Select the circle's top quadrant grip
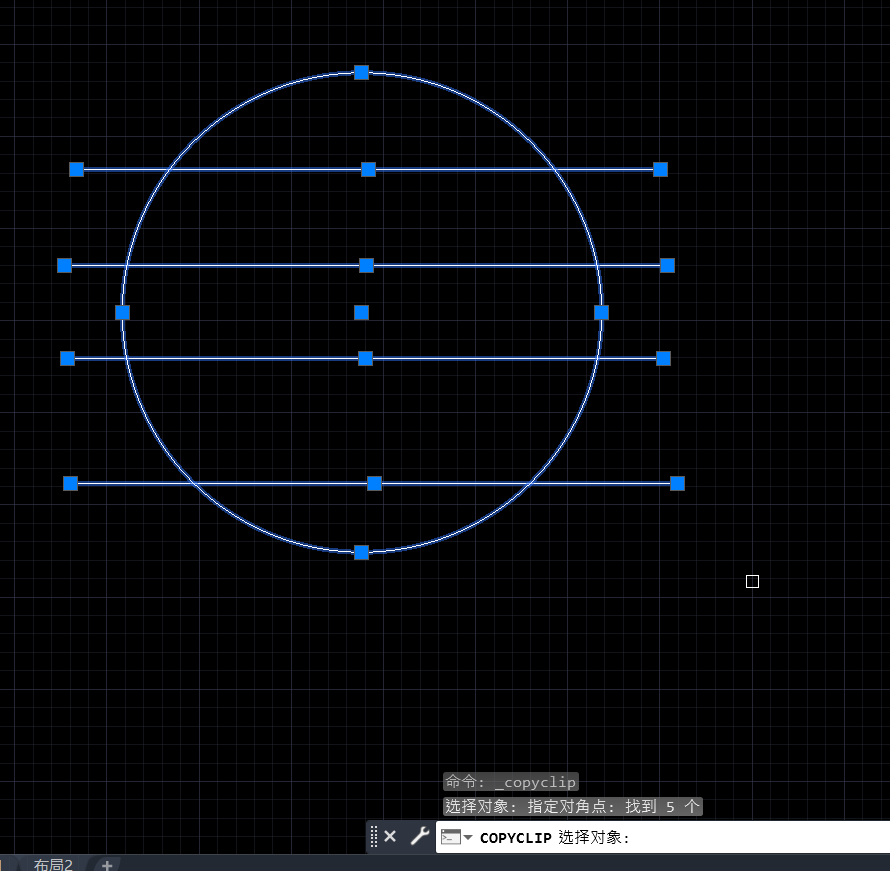 point(362,72)
